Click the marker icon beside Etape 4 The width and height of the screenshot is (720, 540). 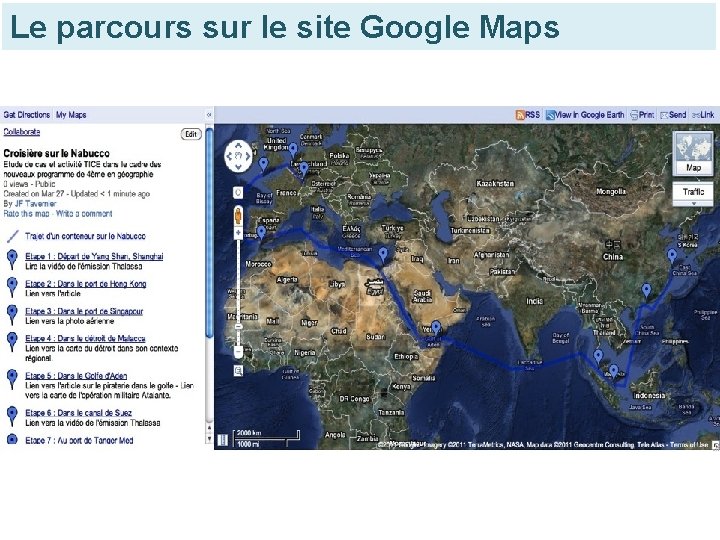click(12, 342)
